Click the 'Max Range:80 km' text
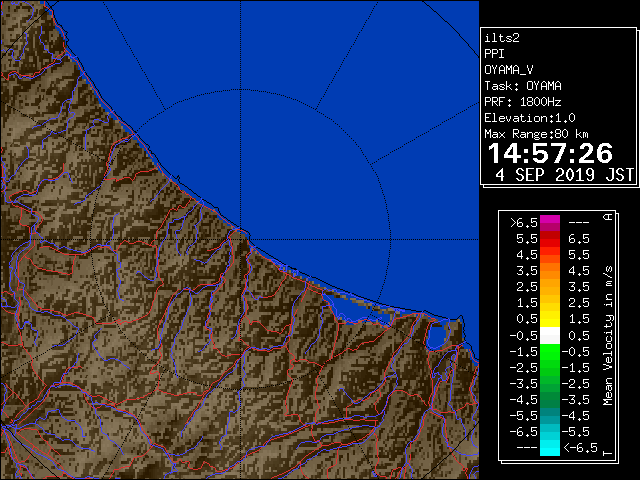640x480 pixels. click(536, 134)
